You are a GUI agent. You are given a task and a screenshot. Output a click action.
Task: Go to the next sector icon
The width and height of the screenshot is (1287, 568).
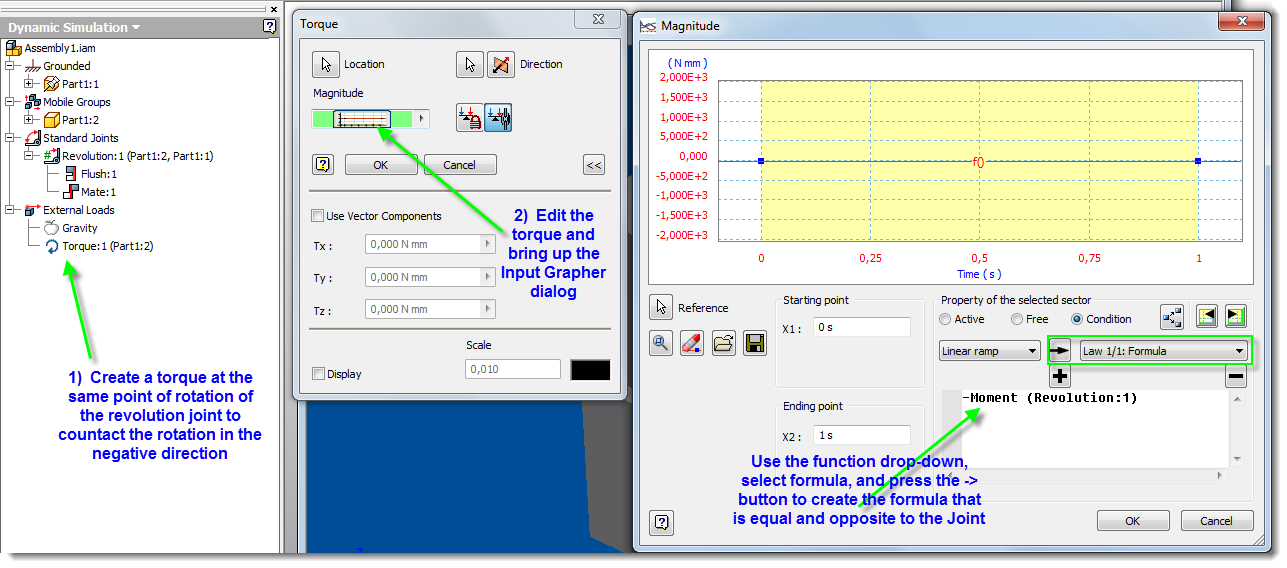(1236, 318)
